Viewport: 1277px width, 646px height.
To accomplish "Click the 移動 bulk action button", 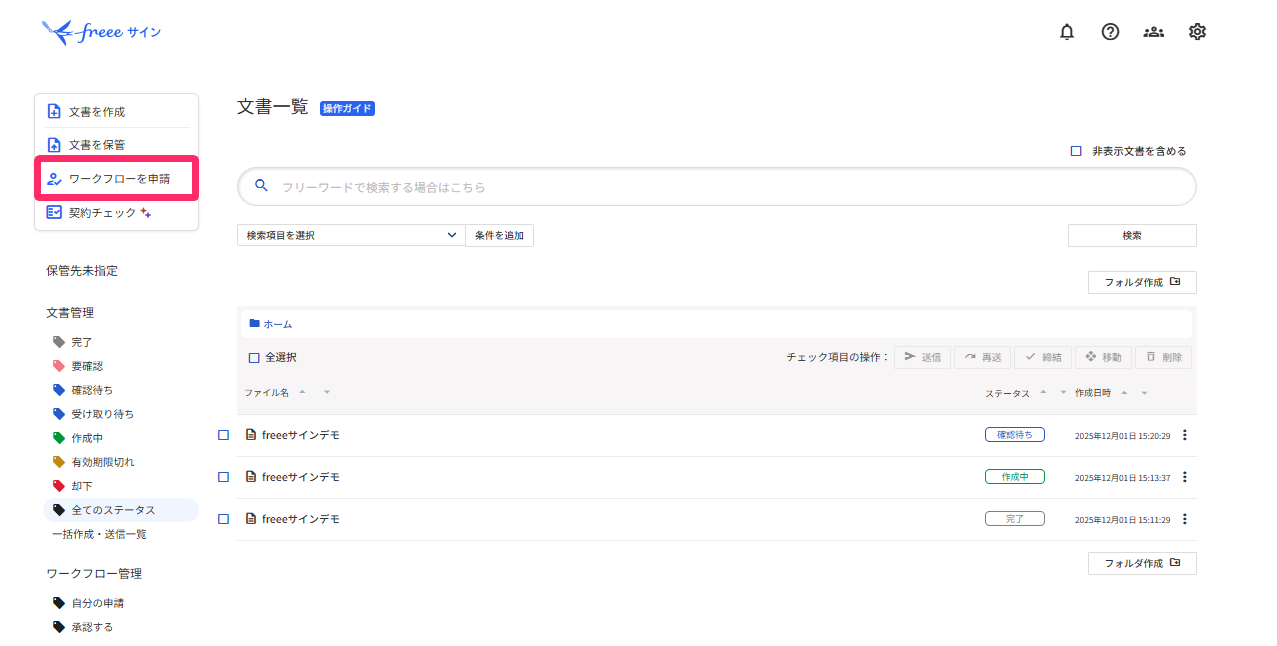I will pos(1103,357).
